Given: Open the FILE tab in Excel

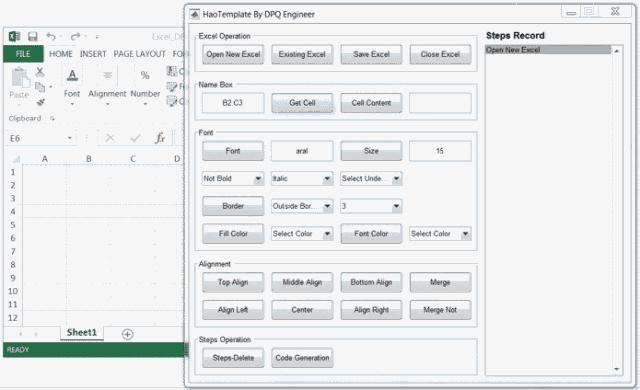Looking at the screenshot, I should 23,54.
